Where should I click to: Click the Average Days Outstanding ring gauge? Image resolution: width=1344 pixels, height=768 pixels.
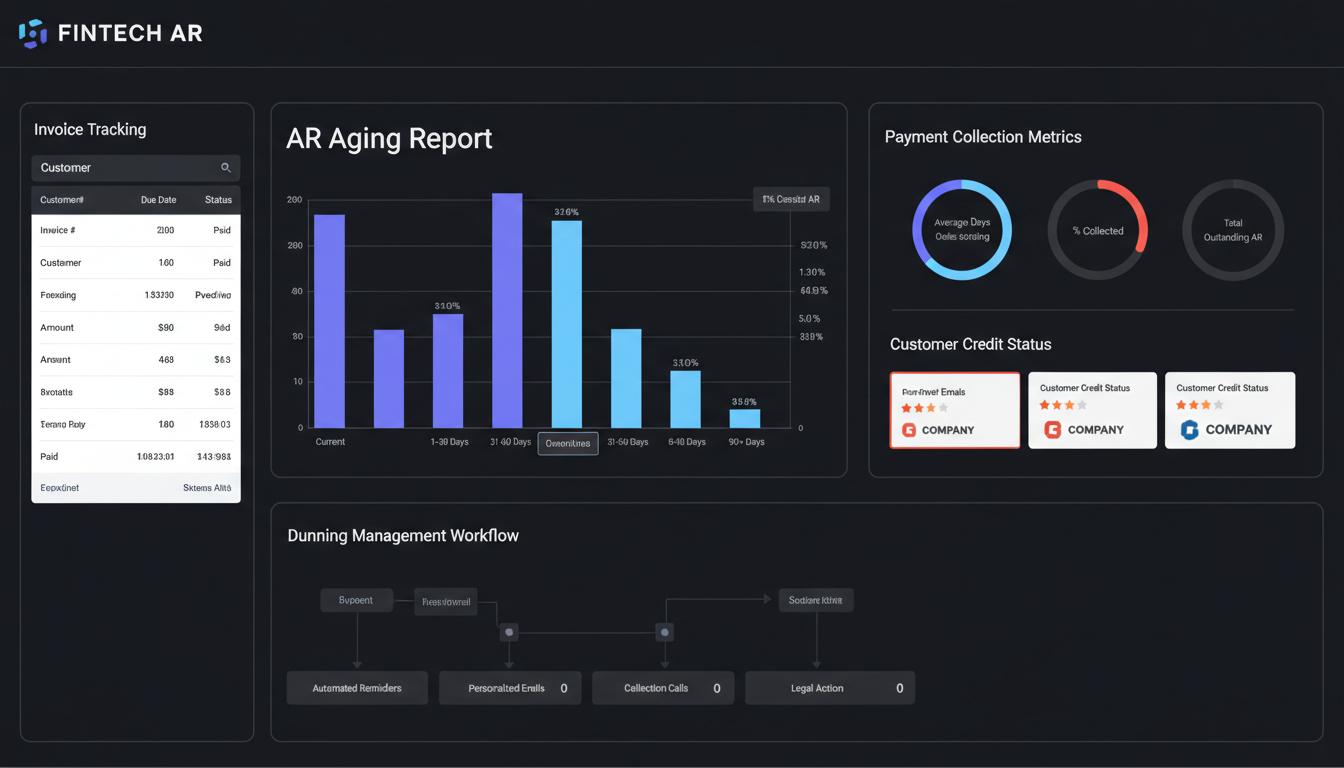pyautogui.click(x=961, y=229)
